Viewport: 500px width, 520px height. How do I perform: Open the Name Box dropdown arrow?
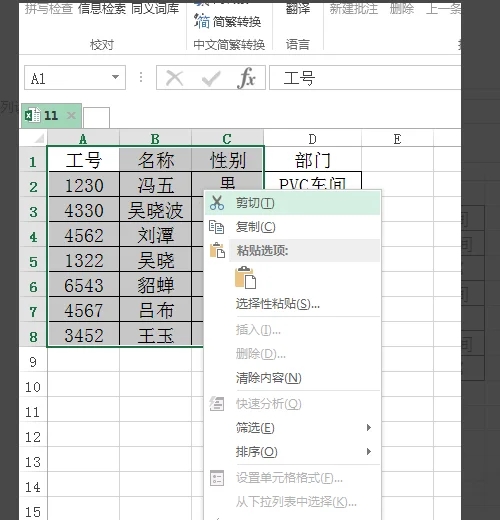point(115,77)
